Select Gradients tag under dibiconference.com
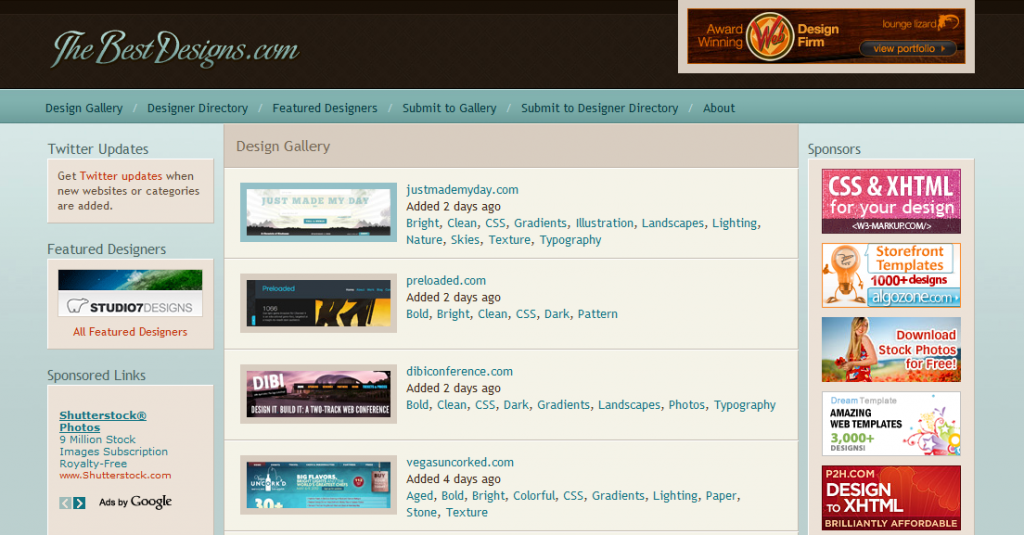The image size is (1024, 535). pos(563,404)
